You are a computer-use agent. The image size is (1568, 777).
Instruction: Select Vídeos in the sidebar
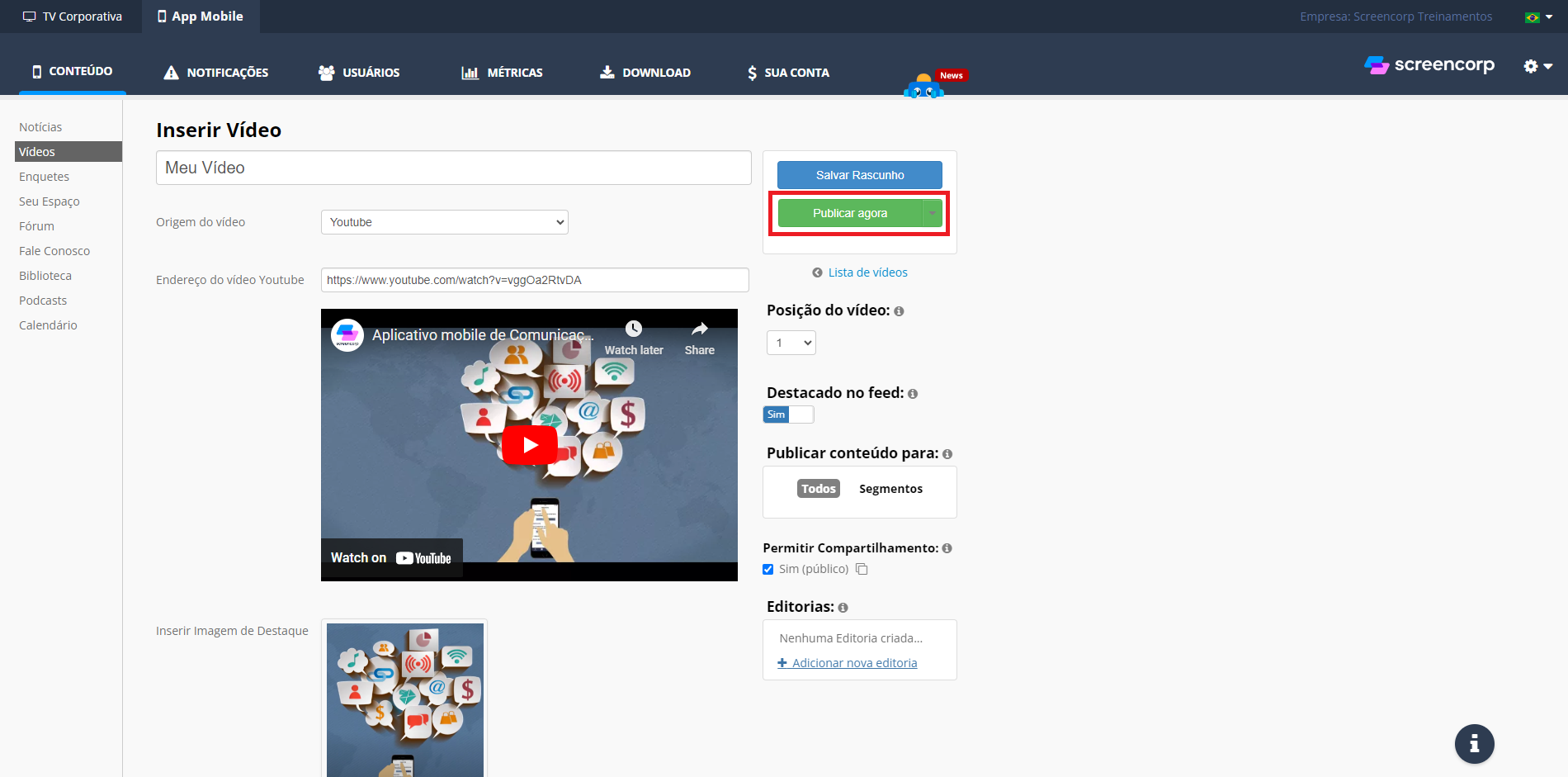pos(68,152)
